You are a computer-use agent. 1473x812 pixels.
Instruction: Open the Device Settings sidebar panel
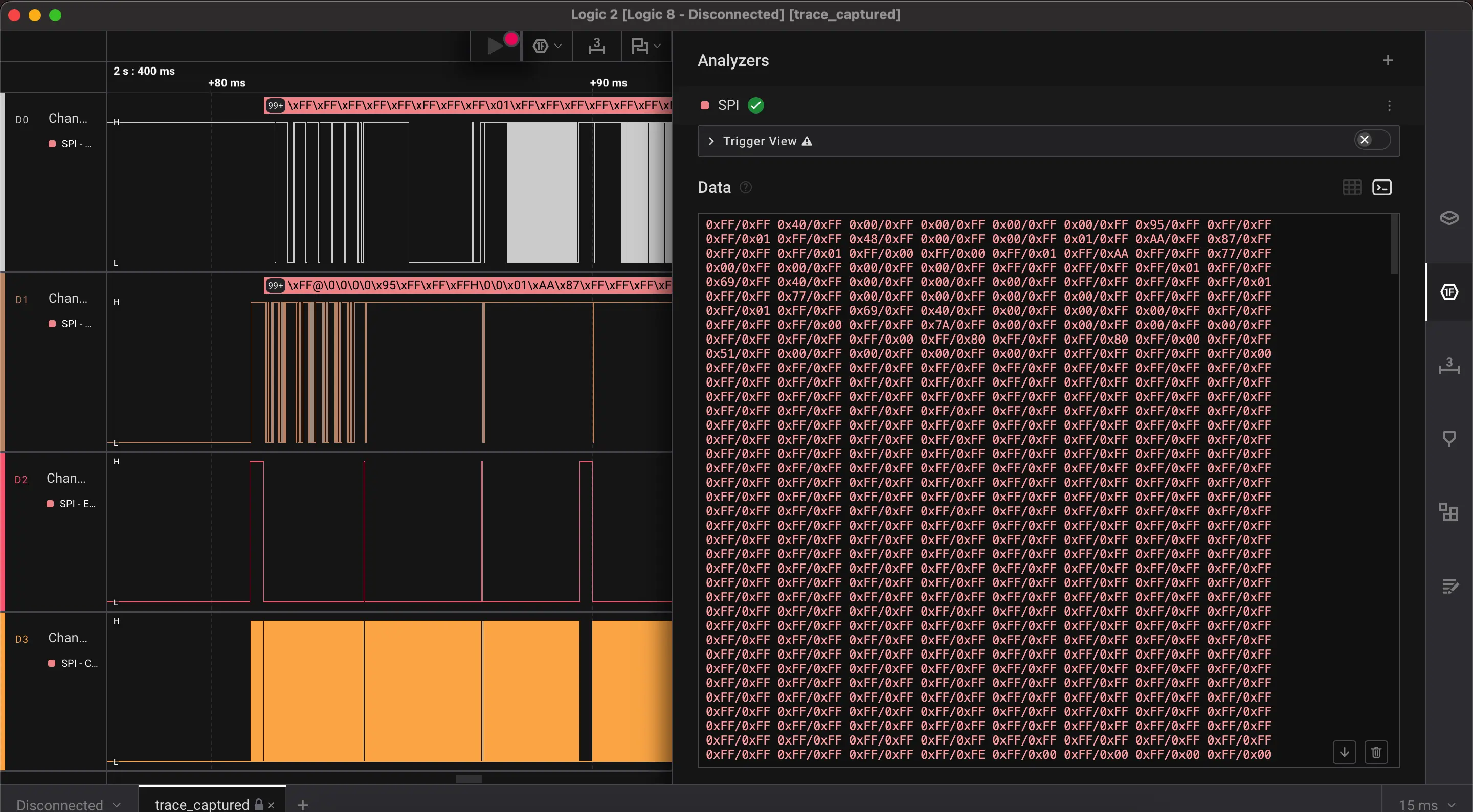tap(1449, 218)
